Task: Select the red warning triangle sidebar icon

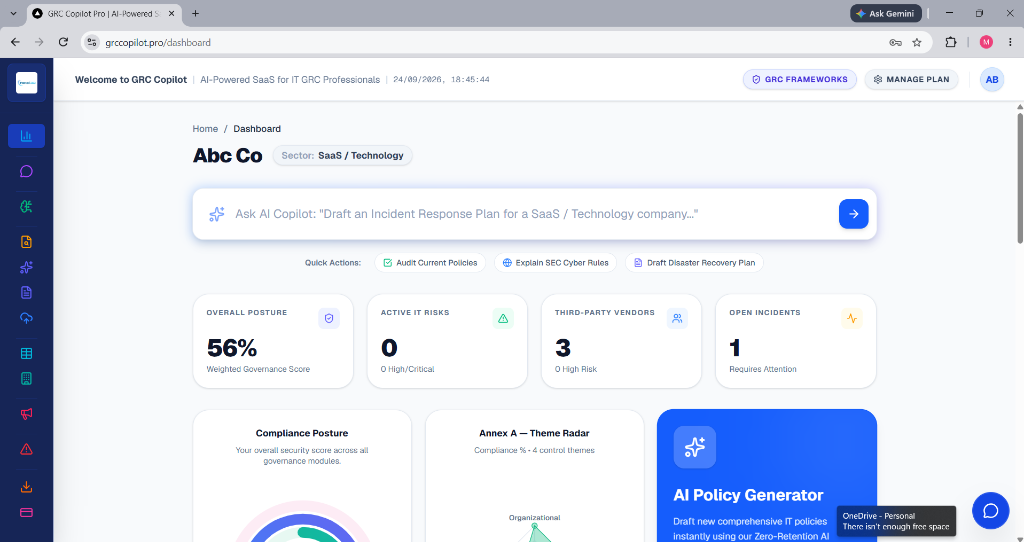Action: (26, 449)
